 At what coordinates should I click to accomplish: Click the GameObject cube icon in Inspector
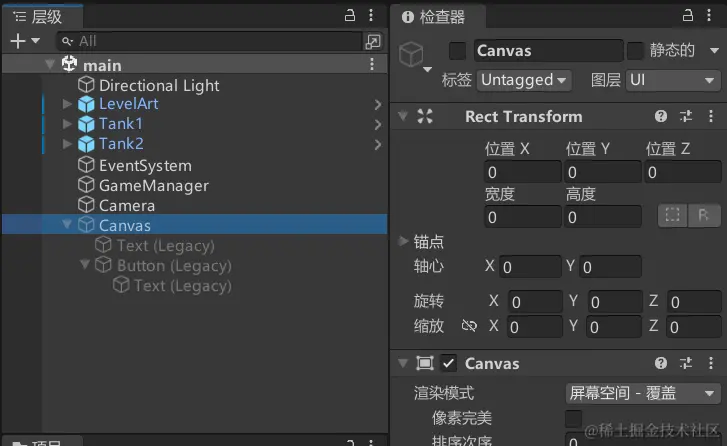point(411,54)
